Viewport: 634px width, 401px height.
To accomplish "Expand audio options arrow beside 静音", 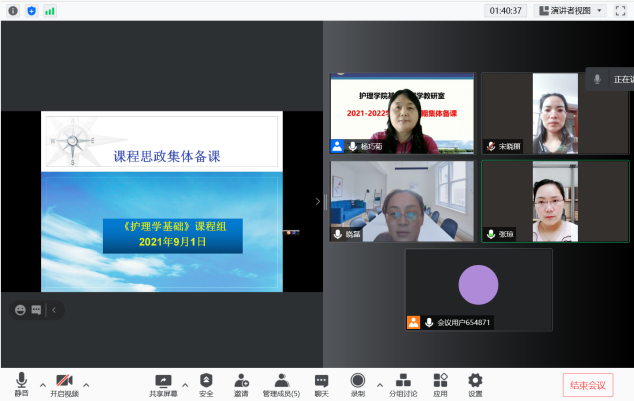I will pos(42,383).
